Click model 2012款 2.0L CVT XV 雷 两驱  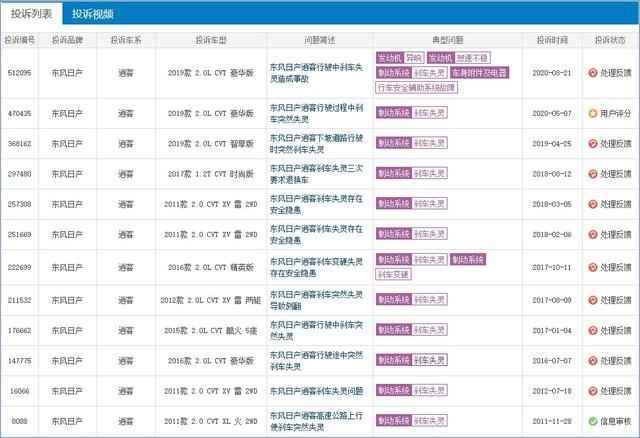(211, 300)
